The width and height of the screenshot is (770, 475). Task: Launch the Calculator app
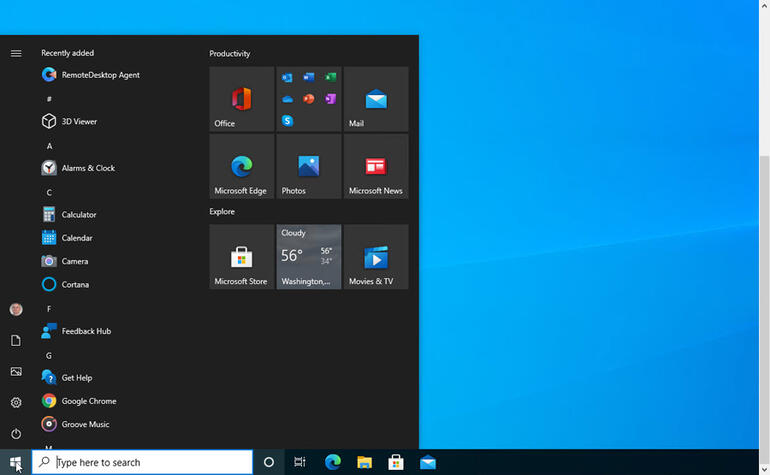point(69,215)
